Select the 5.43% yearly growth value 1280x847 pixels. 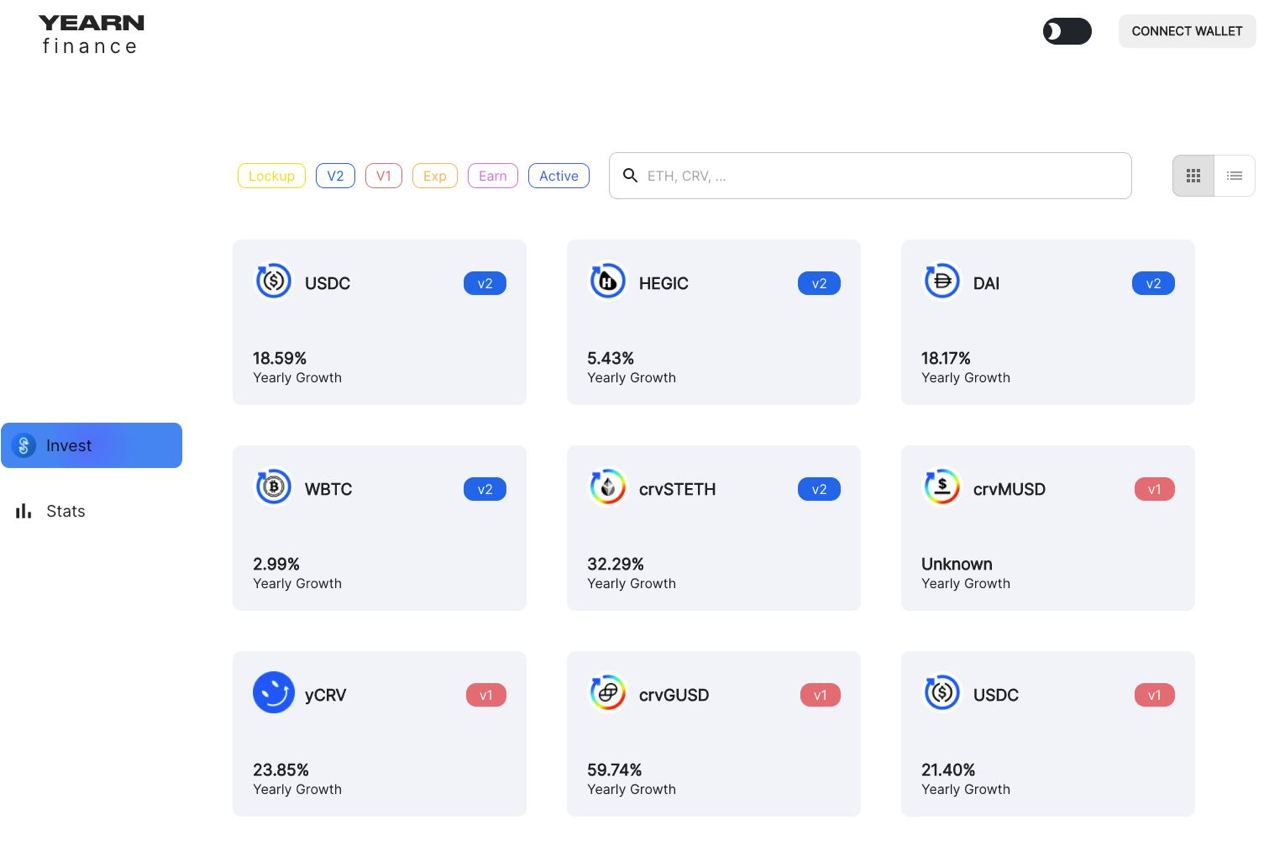[x=610, y=358]
